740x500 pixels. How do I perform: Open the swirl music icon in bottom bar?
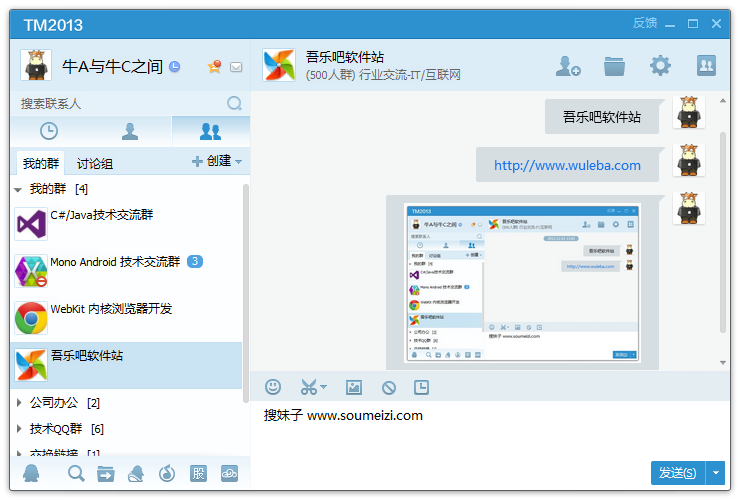click(x=167, y=473)
